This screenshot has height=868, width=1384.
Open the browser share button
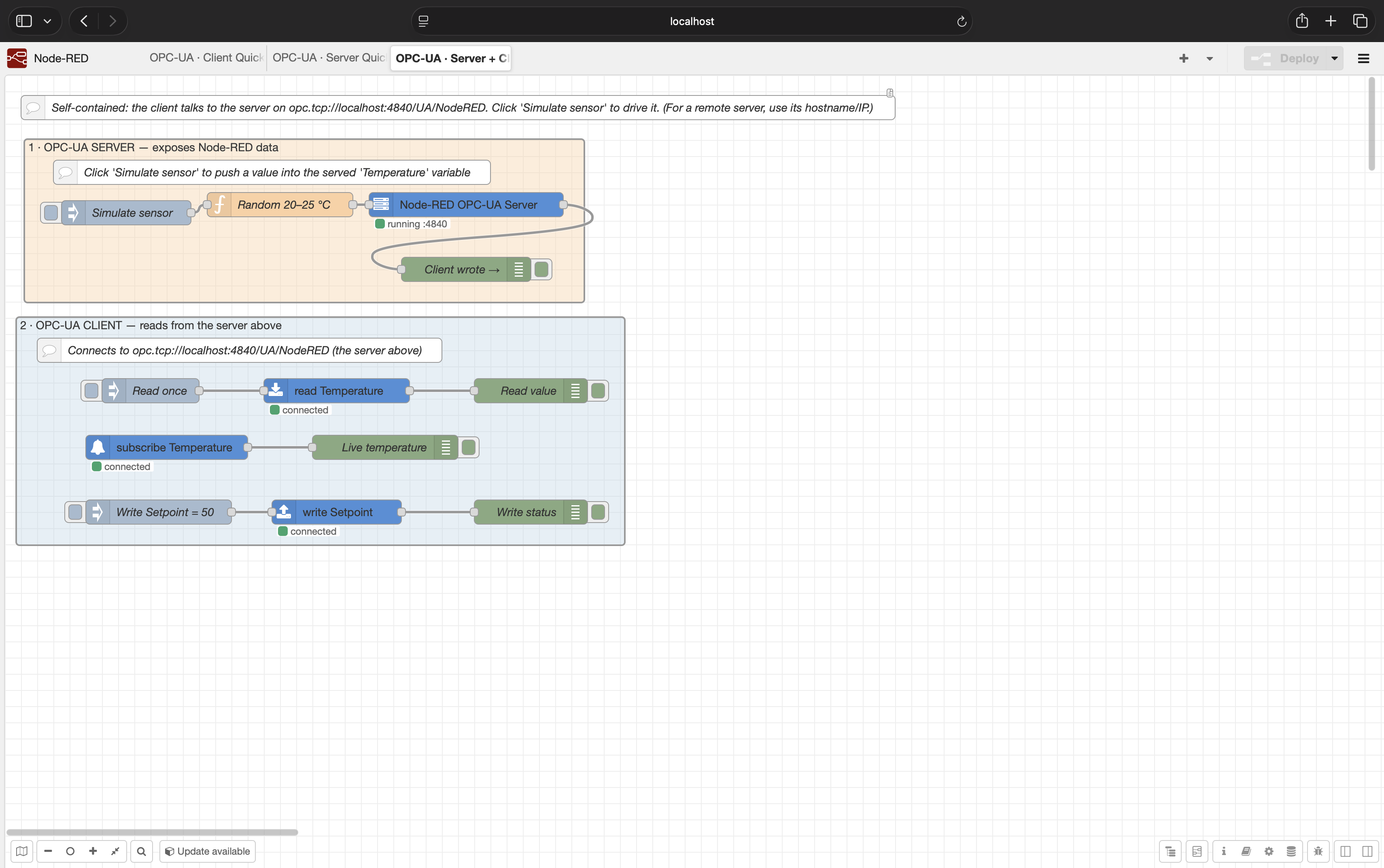(1302, 21)
